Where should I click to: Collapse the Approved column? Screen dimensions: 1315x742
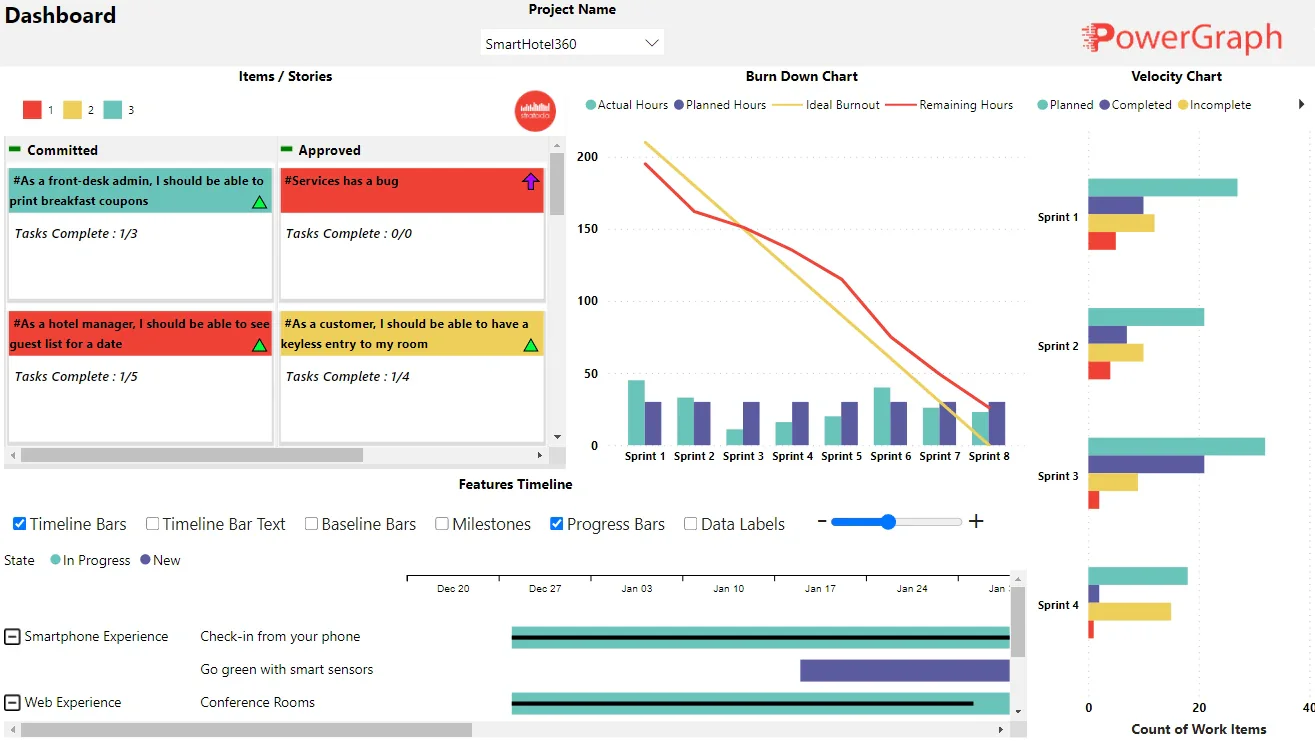click(285, 149)
